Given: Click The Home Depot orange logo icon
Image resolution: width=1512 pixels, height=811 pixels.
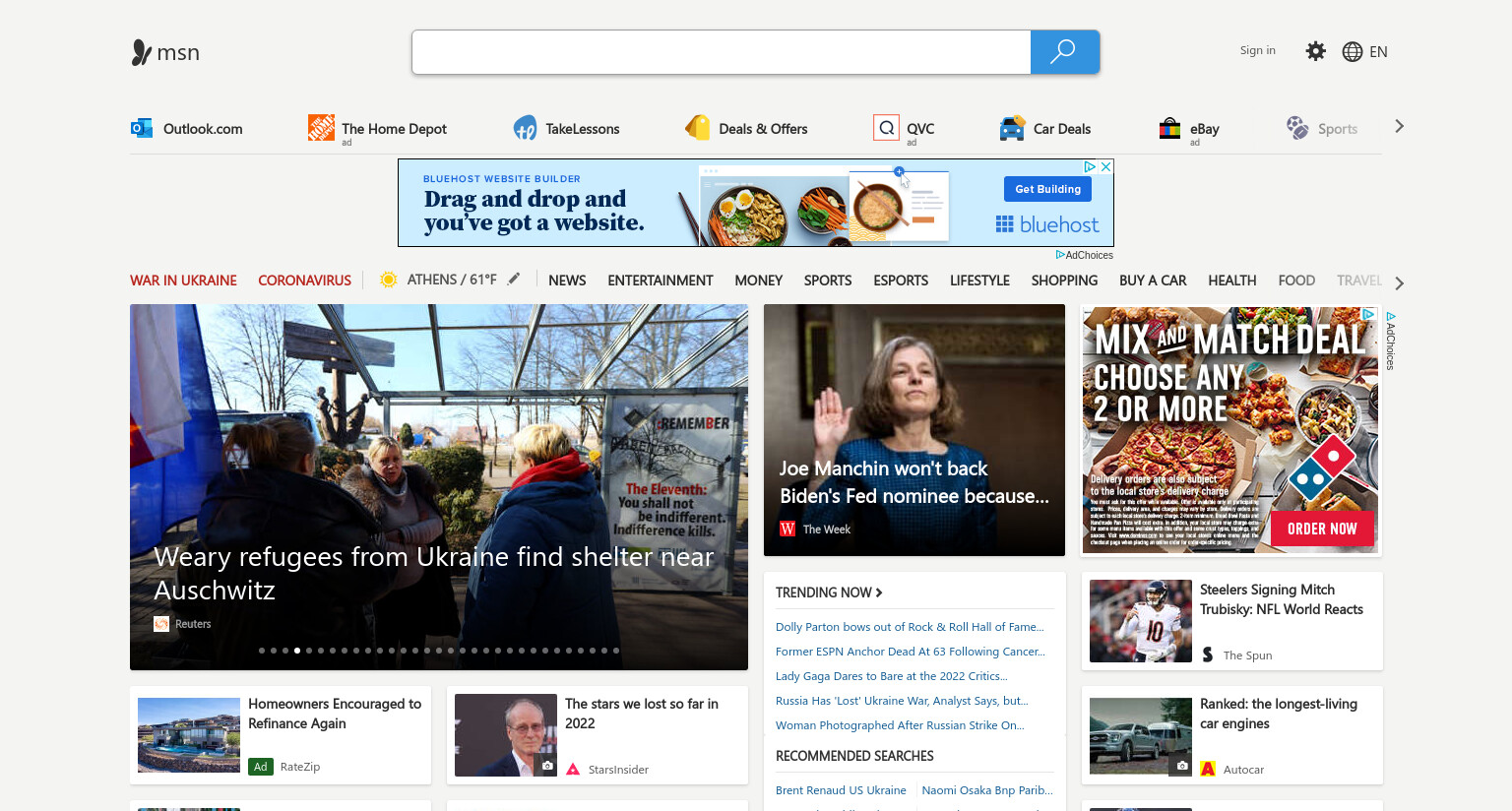Looking at the screenshot, I should point(321,127).
